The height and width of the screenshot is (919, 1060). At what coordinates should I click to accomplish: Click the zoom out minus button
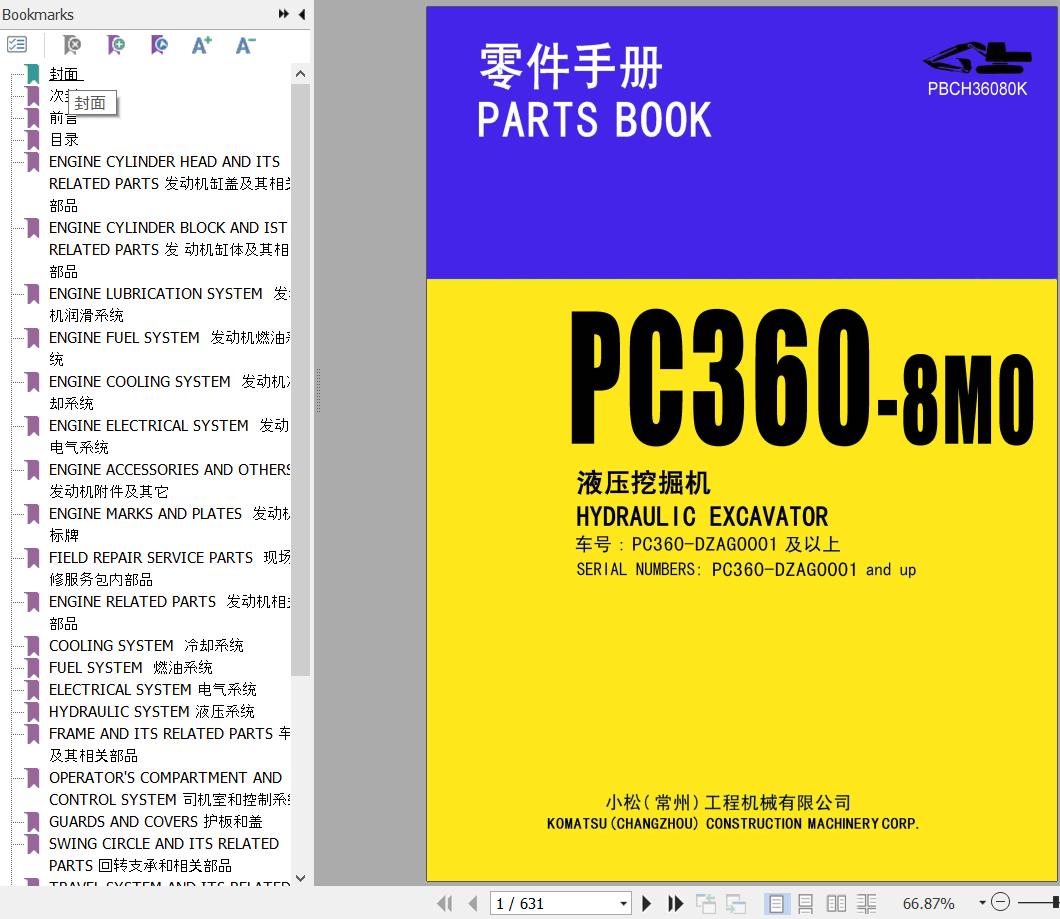1001,902
